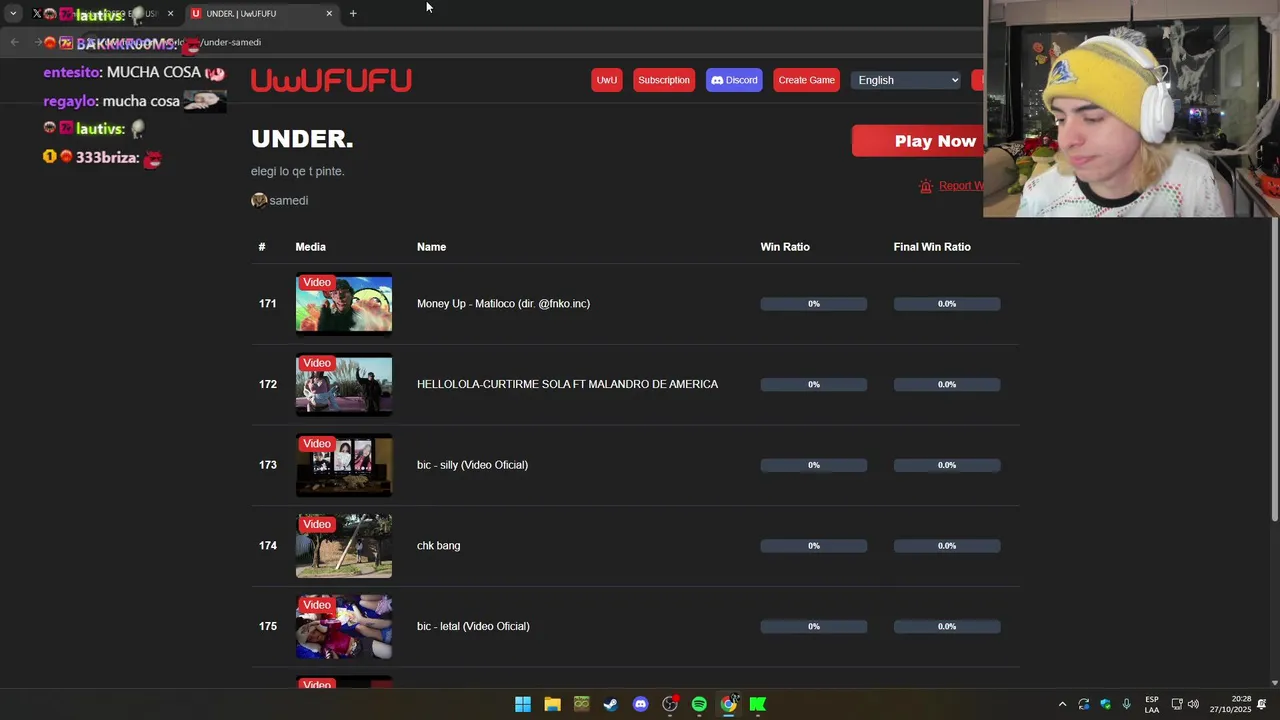1280x720 pixels.
Task: Sort by Final Win Ratio header
Action: [932, 247]
